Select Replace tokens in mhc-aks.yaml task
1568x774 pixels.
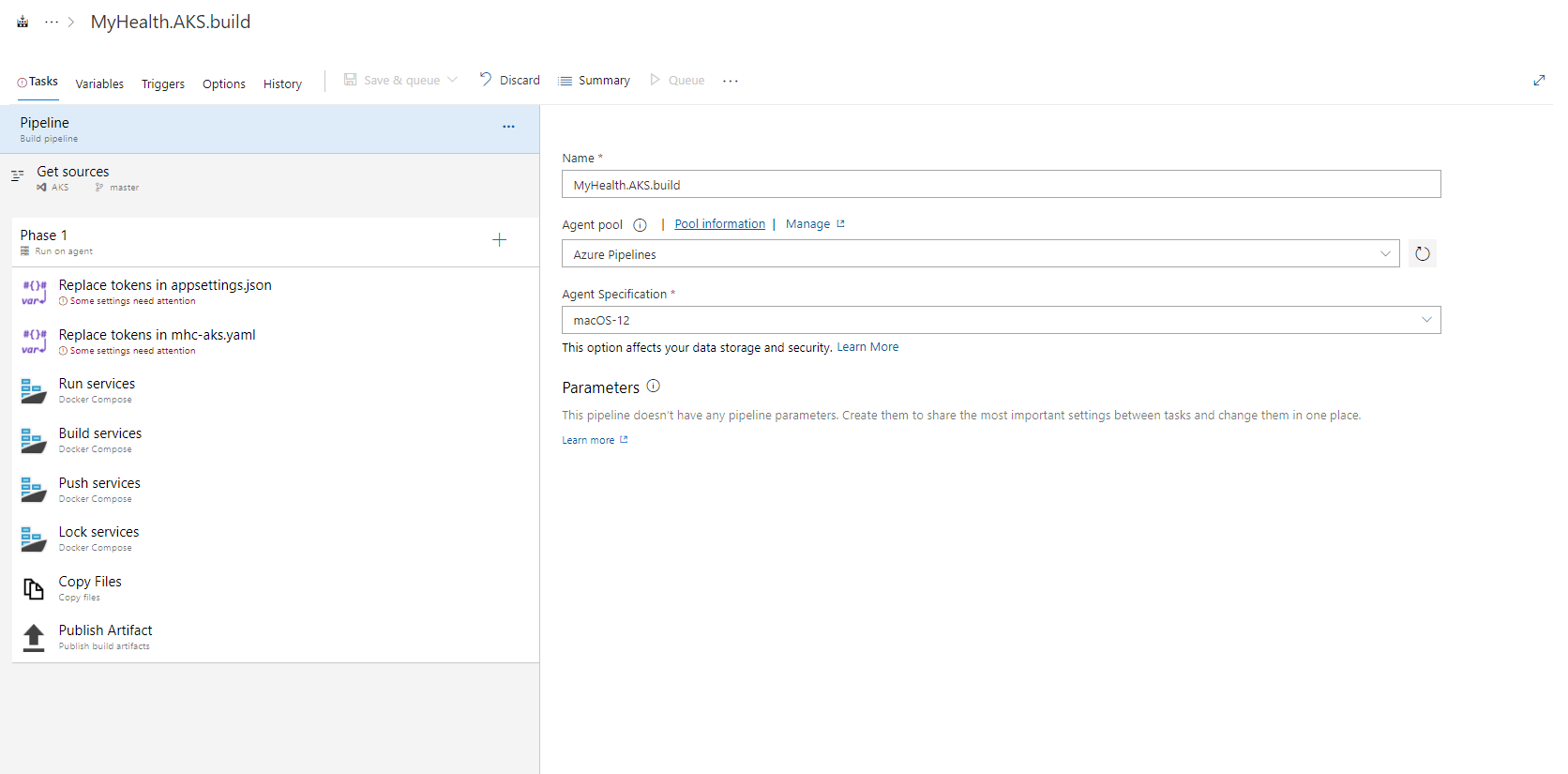[276, 341]
